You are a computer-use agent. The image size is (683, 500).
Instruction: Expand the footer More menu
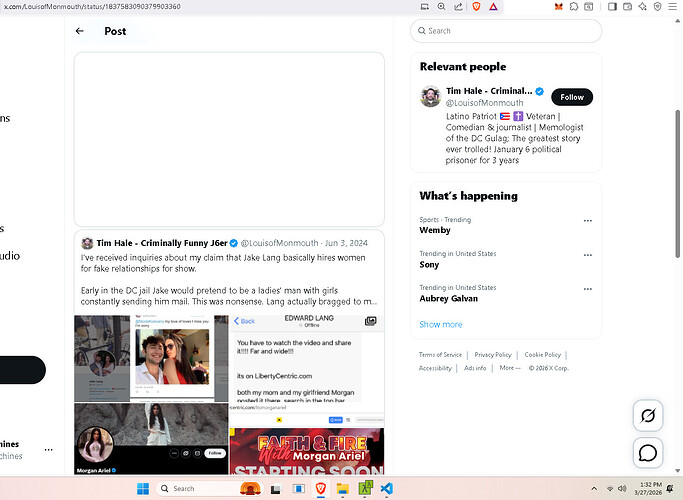(510, 368)
